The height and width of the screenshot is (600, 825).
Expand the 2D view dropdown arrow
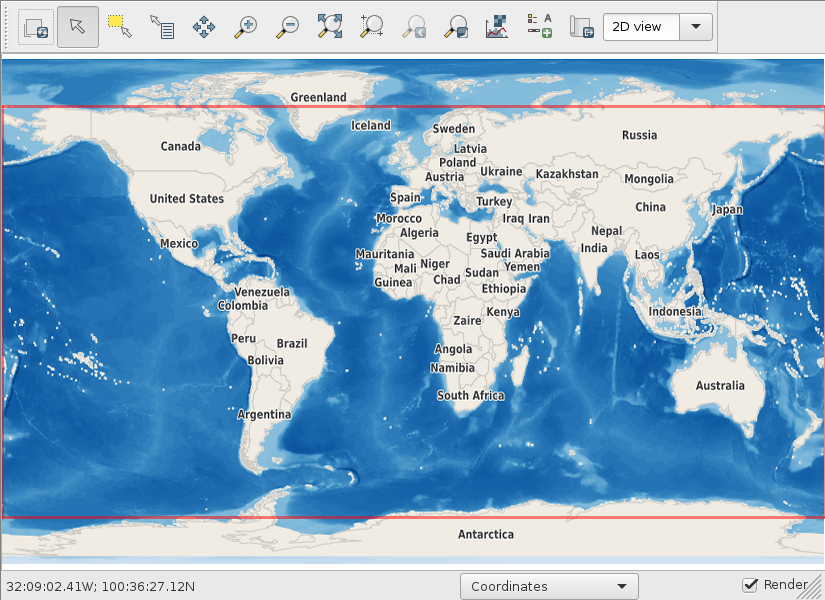(696, 27)
